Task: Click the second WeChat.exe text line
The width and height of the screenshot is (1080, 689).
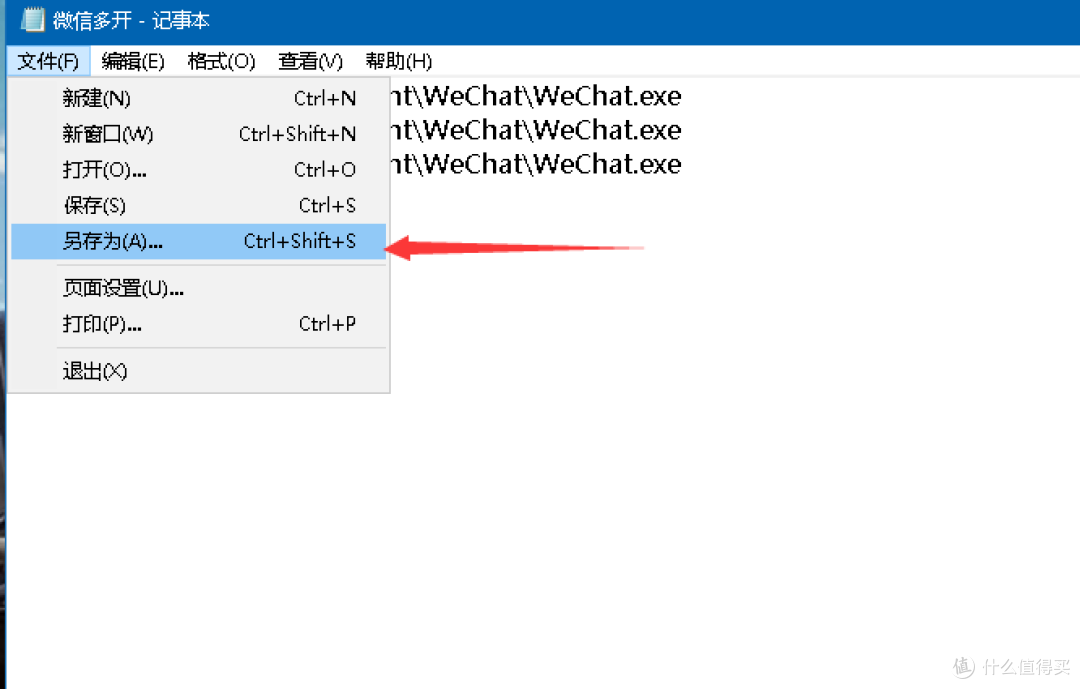Action: point(536,130)
